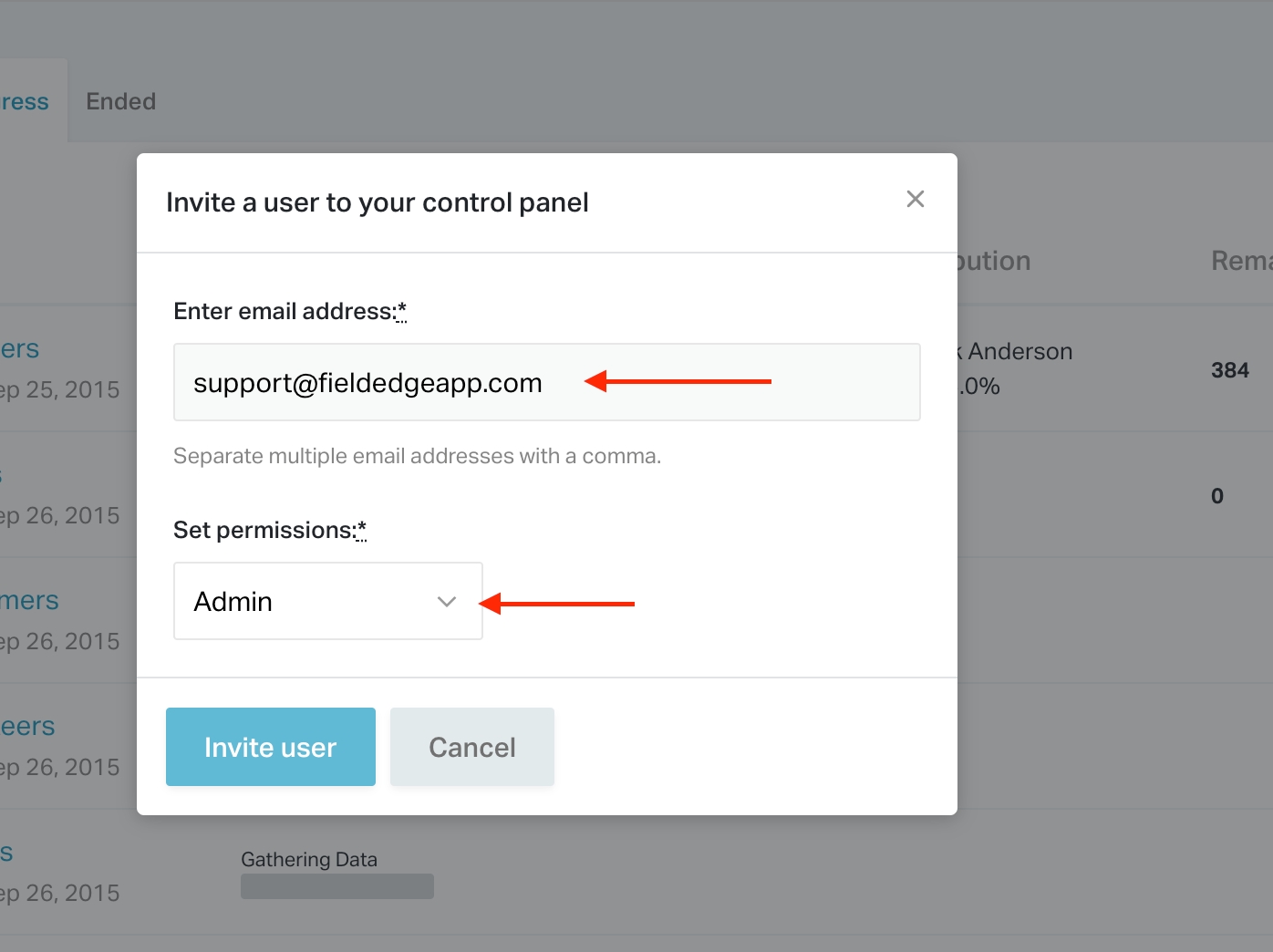Open the 'mers' link in background list

29,600
